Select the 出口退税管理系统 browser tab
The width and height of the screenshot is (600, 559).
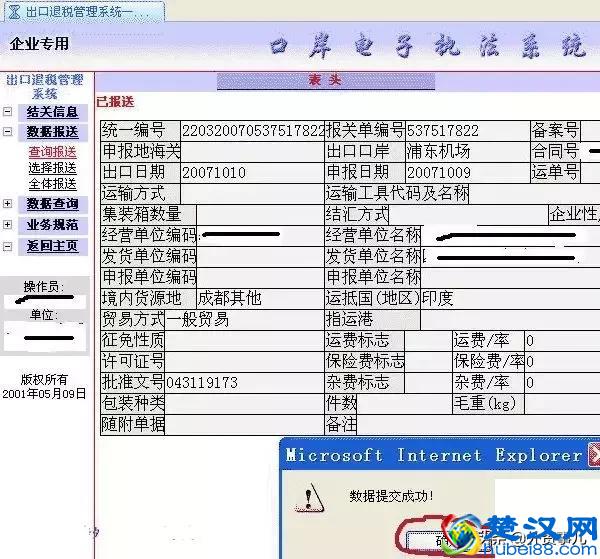pos(84,11)
